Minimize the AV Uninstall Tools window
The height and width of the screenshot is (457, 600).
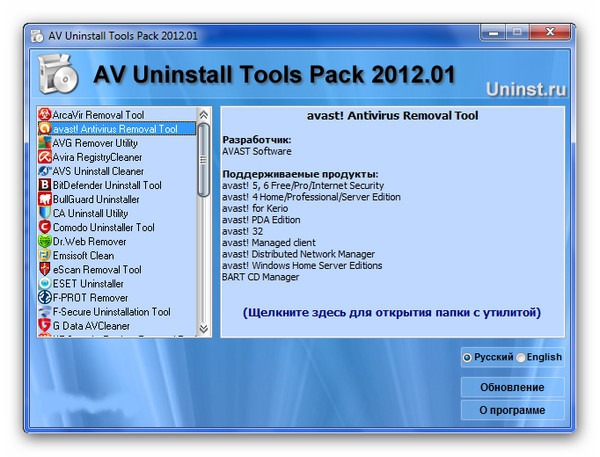493,32
